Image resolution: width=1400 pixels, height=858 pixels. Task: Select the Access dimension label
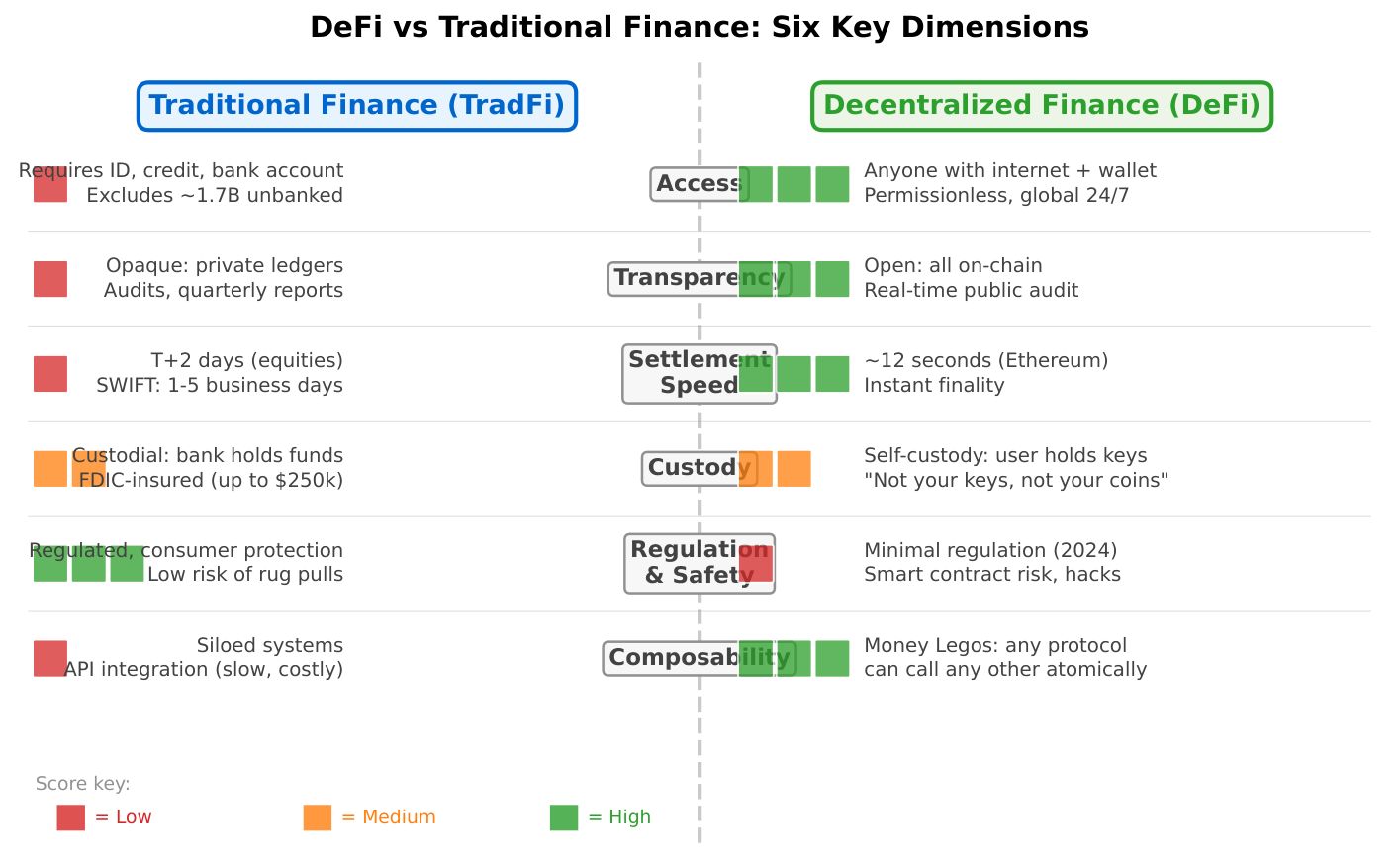(x=698, y=184)
